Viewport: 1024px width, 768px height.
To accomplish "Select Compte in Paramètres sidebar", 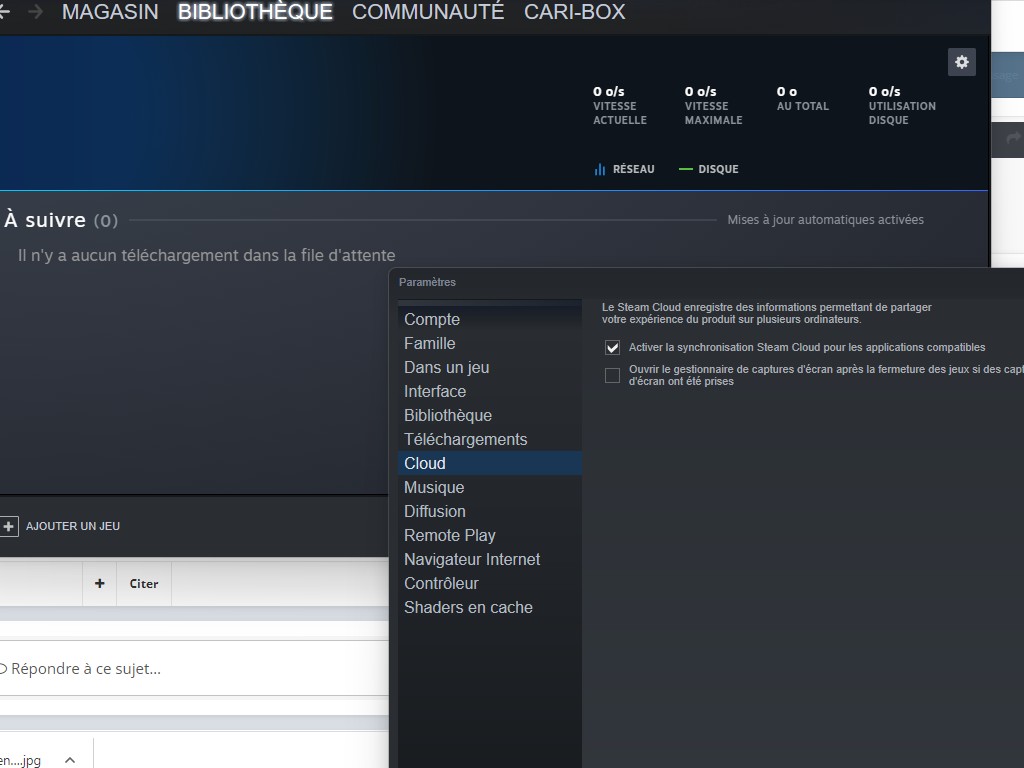I will (489, 319).
